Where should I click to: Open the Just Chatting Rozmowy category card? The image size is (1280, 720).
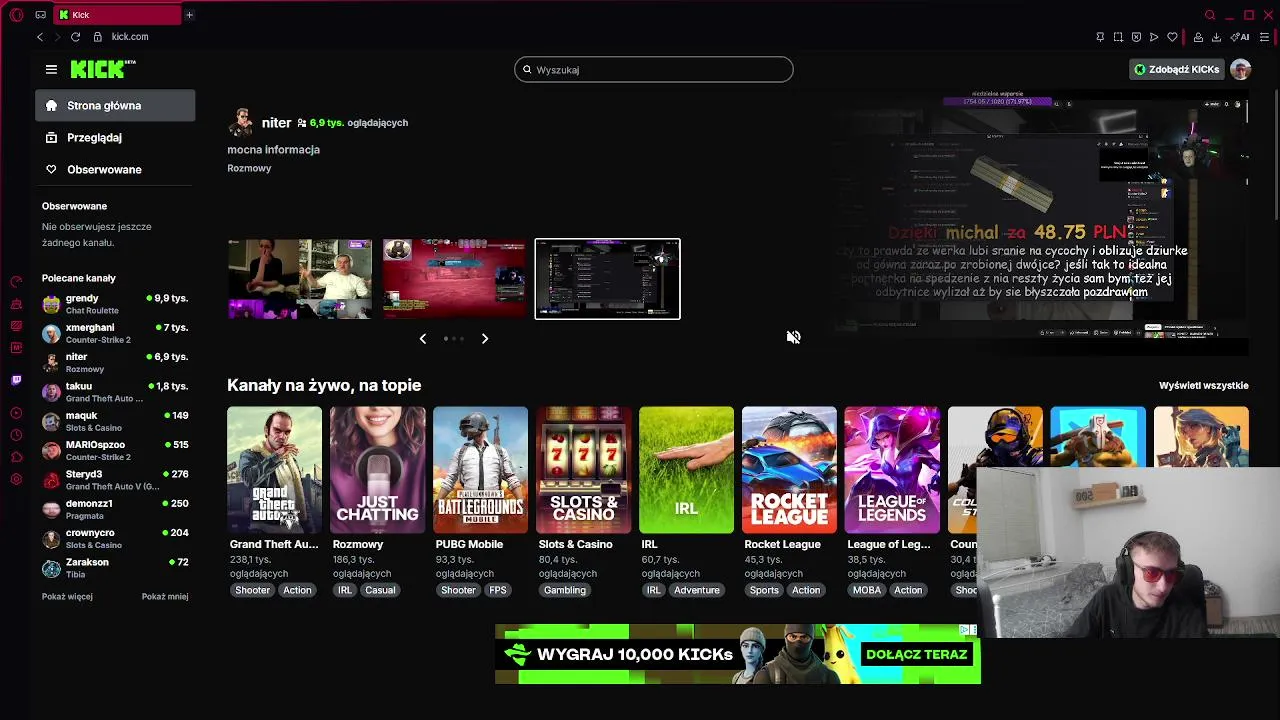tap(377, 470)
